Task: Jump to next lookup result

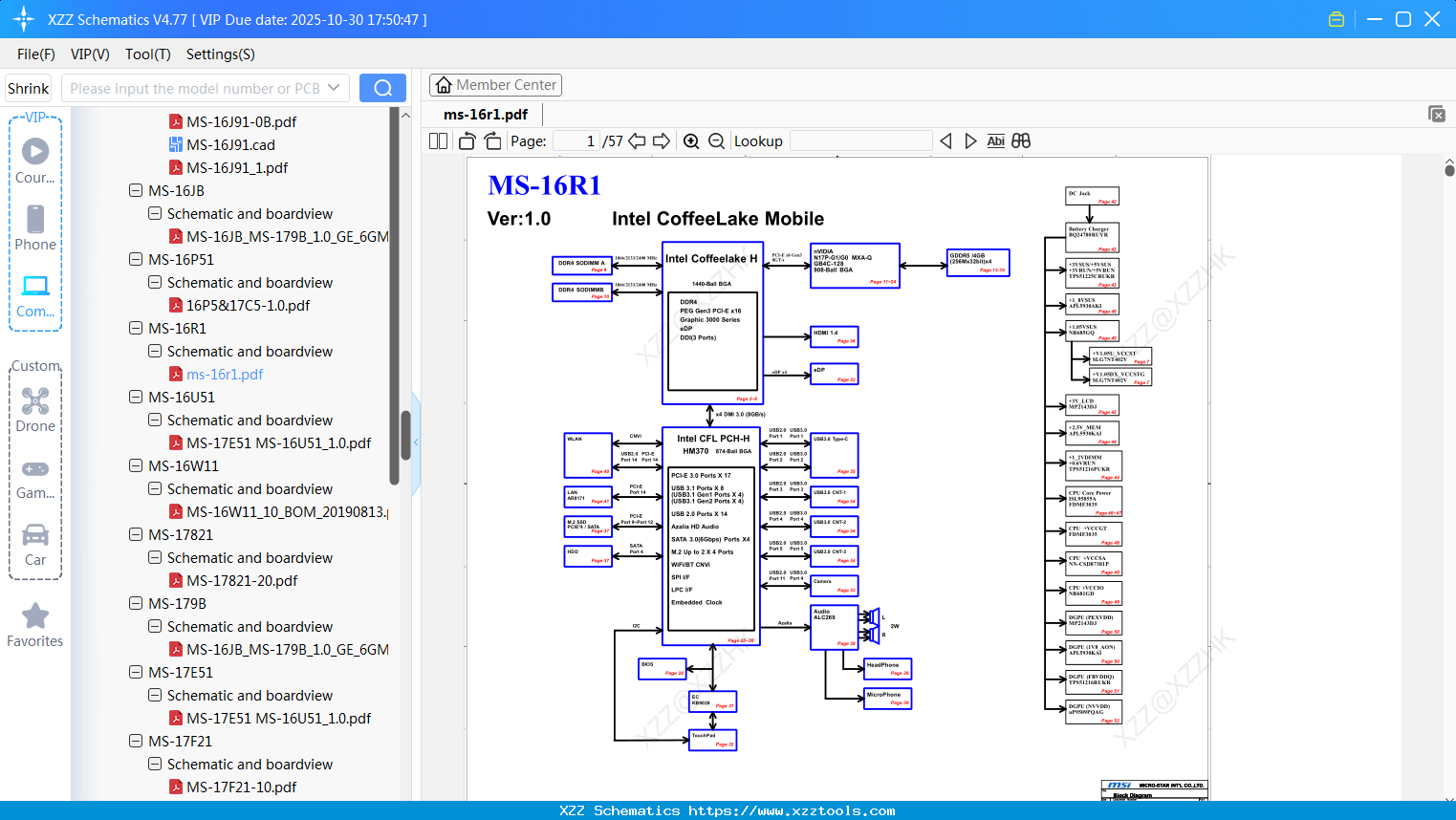Action: (x=970, y=141)
